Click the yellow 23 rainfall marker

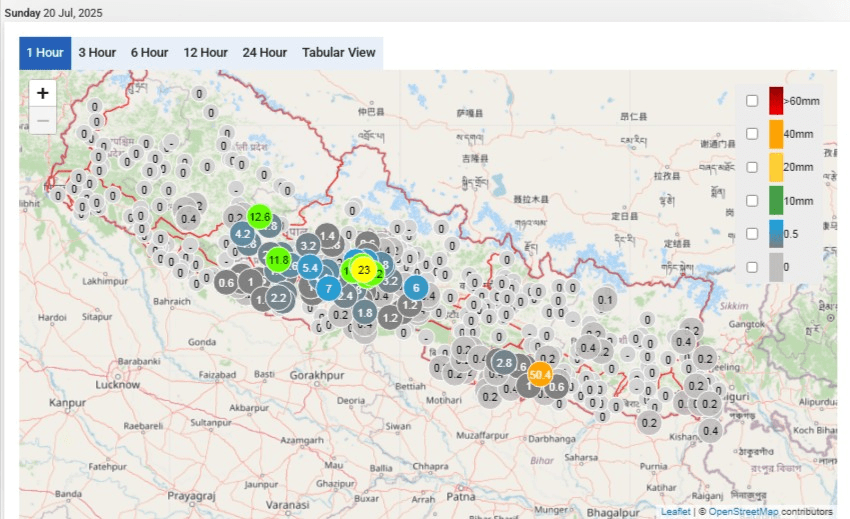(x=364, y=269)
